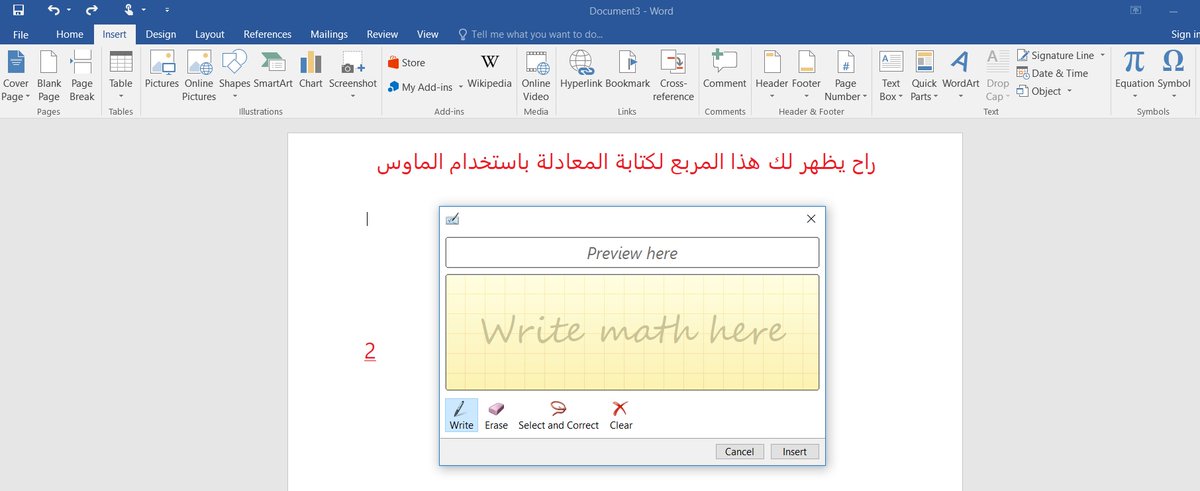1200x491 pixels.
Task: Insert a Hyperlink
Action: [x=580, y=70]
